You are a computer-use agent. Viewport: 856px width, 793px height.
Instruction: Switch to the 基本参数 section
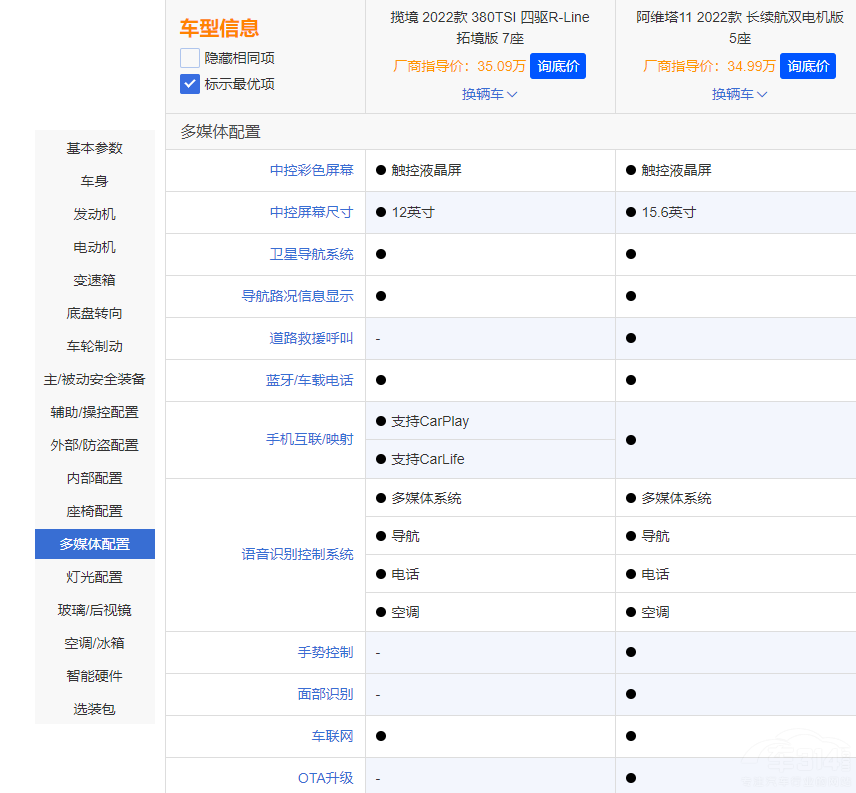94,148
